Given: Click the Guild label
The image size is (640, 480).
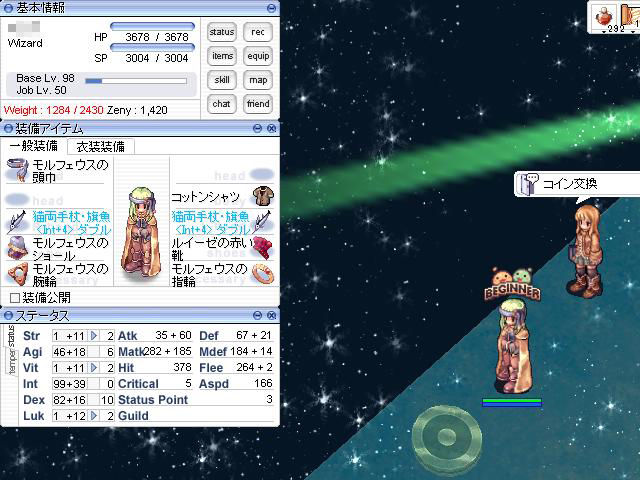Looking at the screenshot, I should 133,416.
